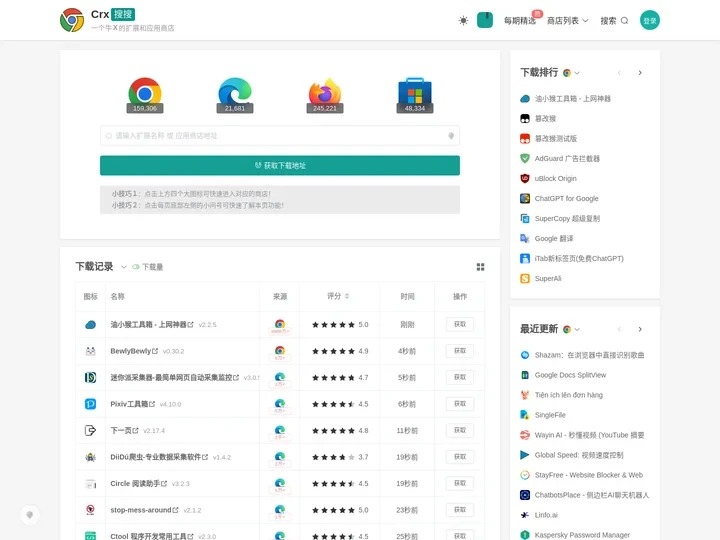Screen dimensions: 720x540
Task: Click the Crx logo in header
Action: [72, 20]
